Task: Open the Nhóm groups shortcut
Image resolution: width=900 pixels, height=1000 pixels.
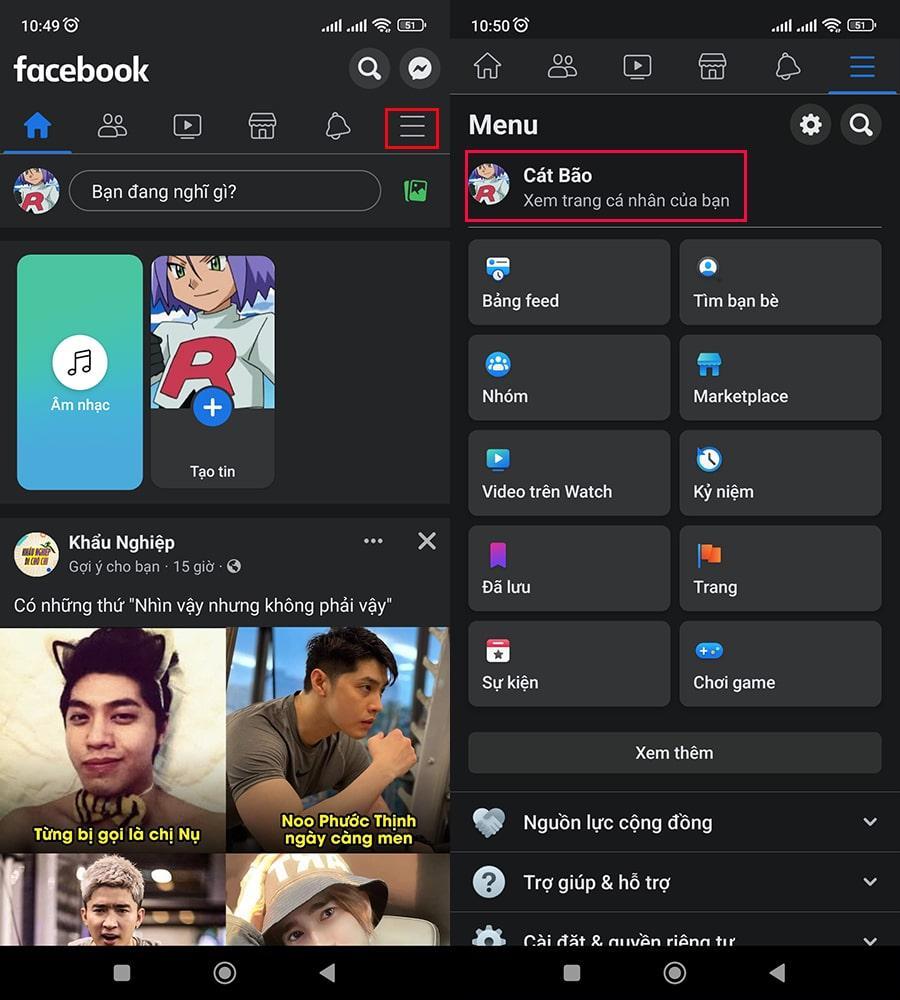Action: [569, 378]
